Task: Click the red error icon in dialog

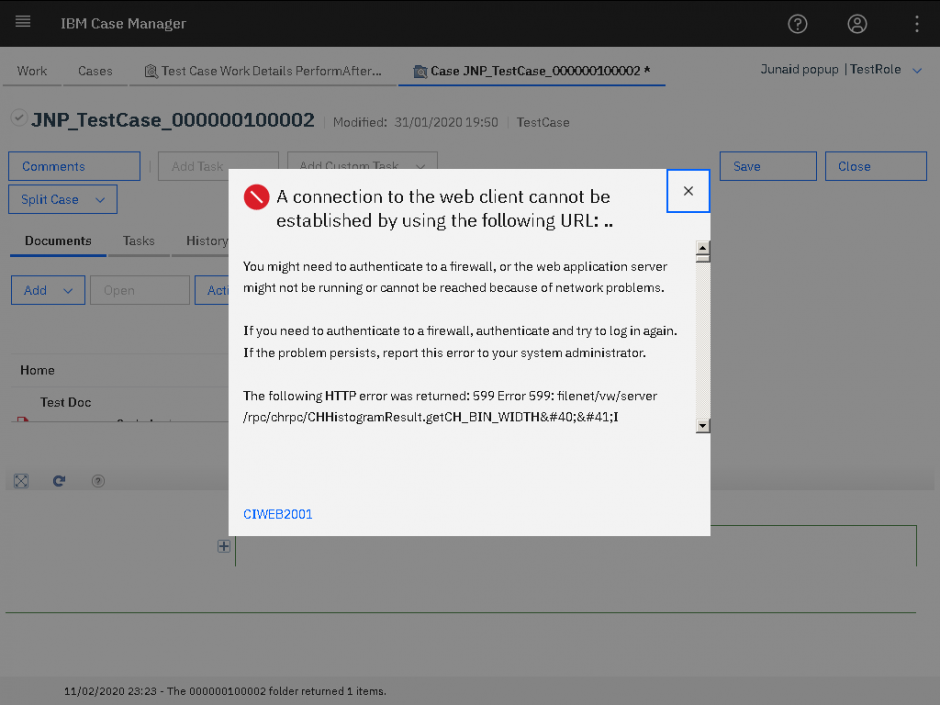Action: pyautogui.click(x=257, y=197)
